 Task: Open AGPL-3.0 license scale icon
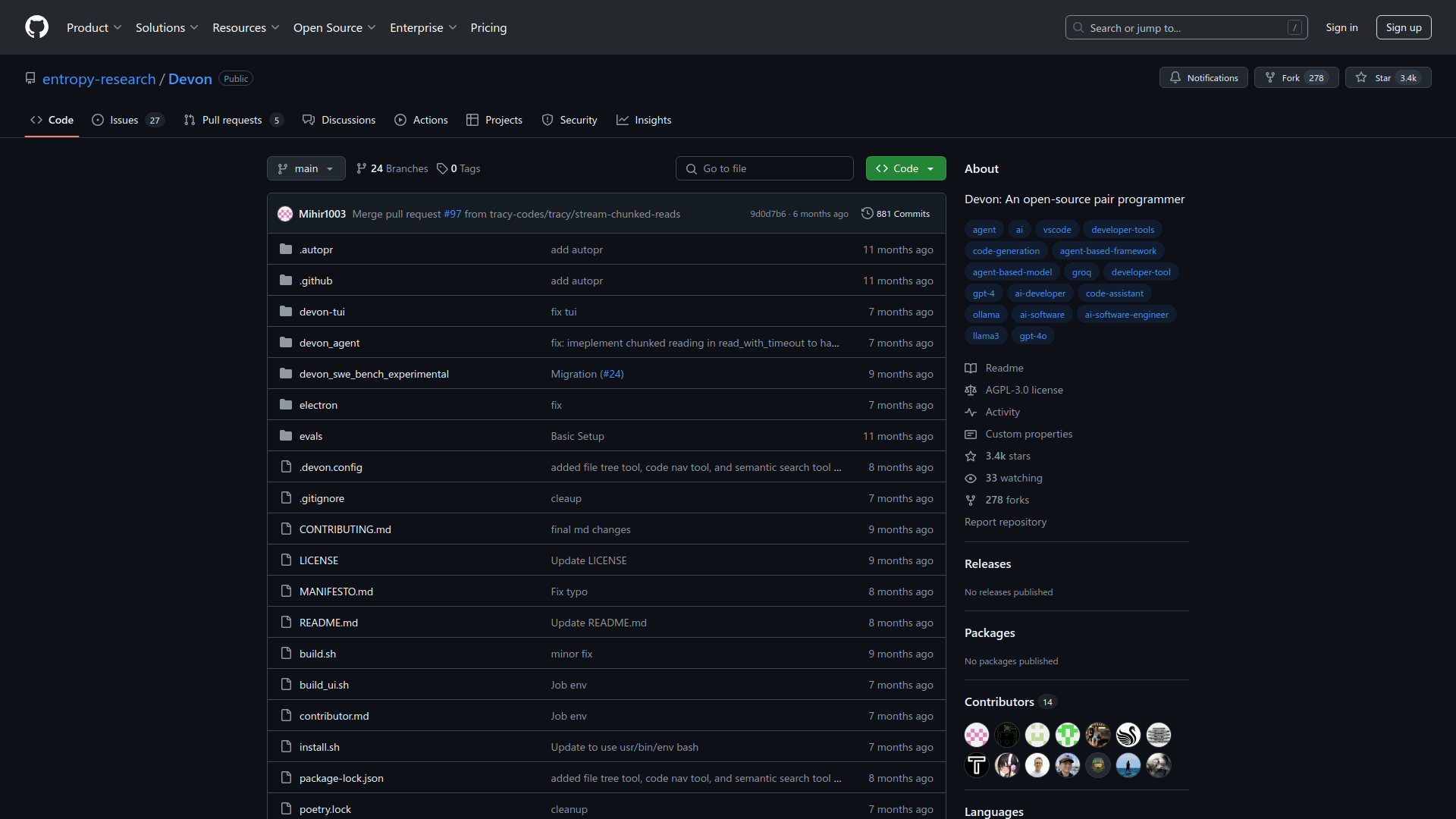971,390
